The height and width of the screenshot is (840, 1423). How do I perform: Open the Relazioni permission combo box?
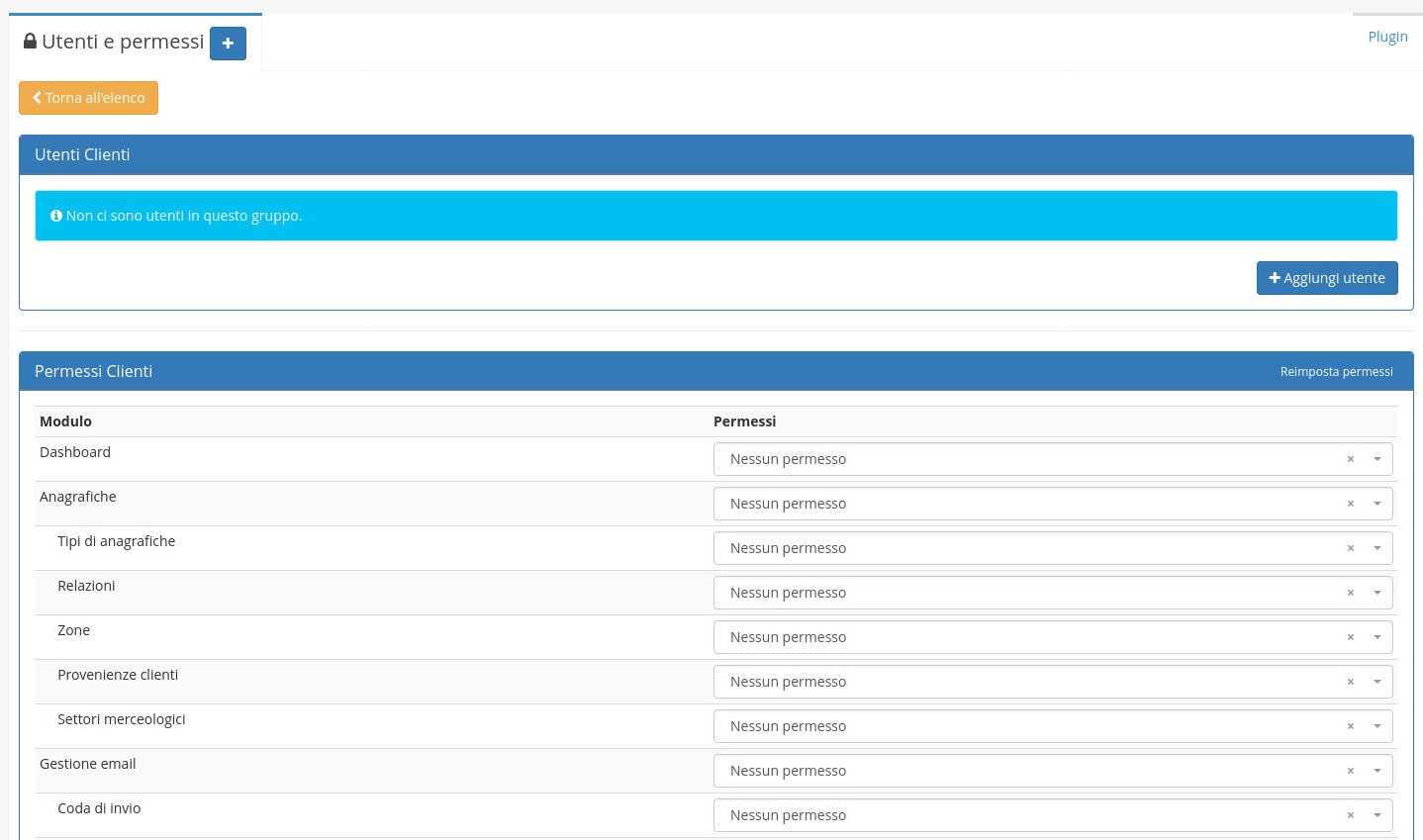[x=1029, y=593]
